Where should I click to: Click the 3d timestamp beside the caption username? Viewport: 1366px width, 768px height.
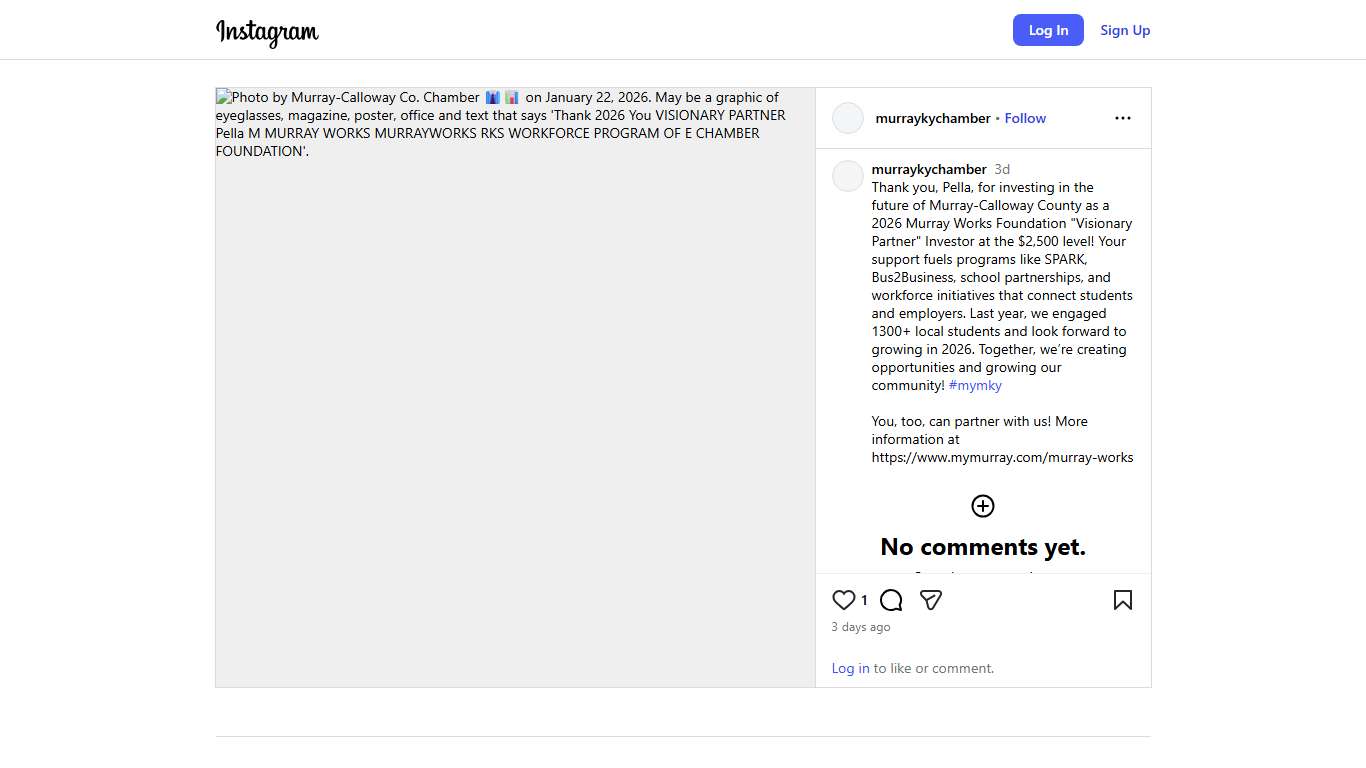[x=1002, y=169]
